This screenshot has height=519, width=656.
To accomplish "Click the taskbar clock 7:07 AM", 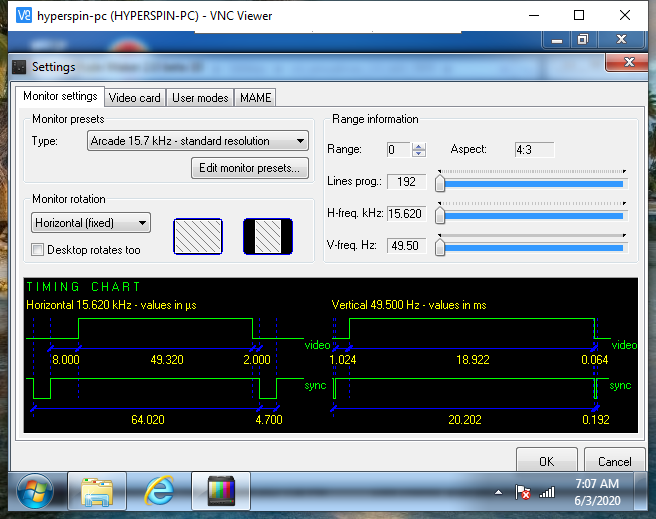I will pyautogui.click(x=597, y=484).
